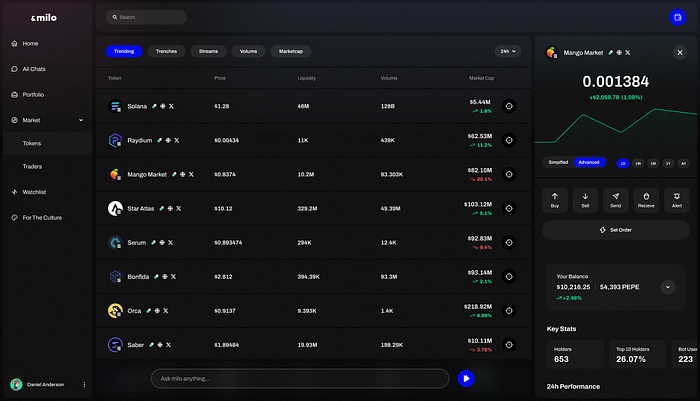Image resolution: width=700 pixels, height=401 pixels.
Task: Open Traders under Market
Action: tap(33, 166)
